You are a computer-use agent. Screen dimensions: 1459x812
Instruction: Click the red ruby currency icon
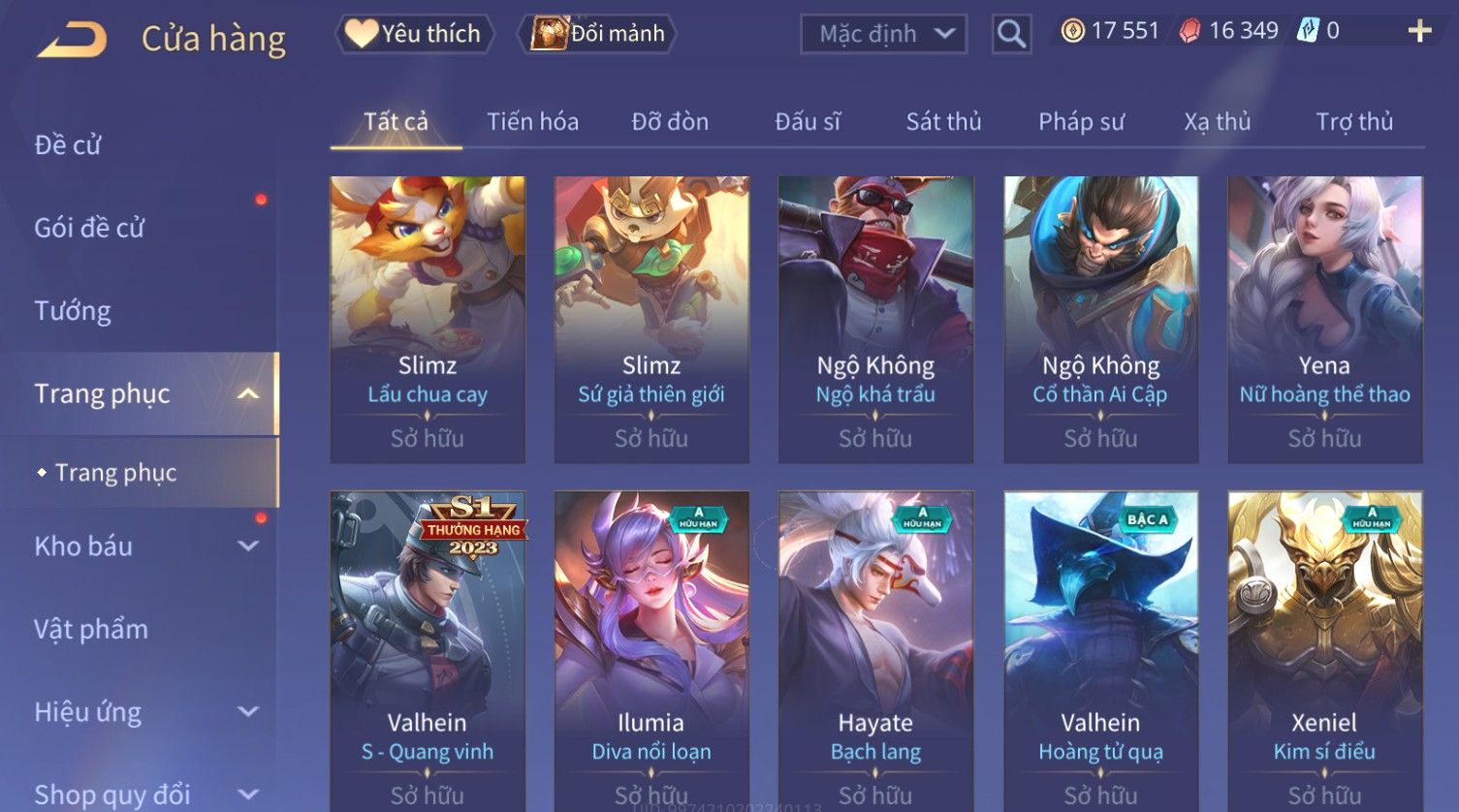(x=1189, y=31)
